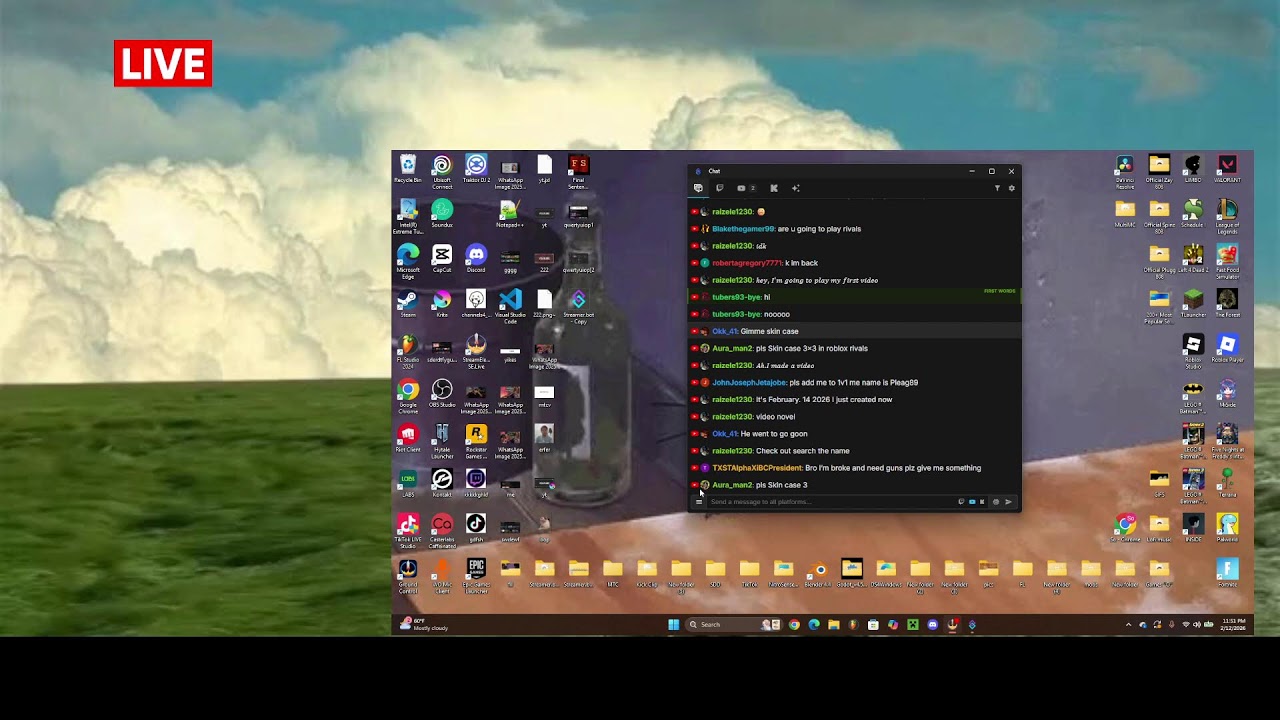This screenshot has width=1280, height=720.
Task: Open File Explorer from the taskbar
Action: click(833, 625)
